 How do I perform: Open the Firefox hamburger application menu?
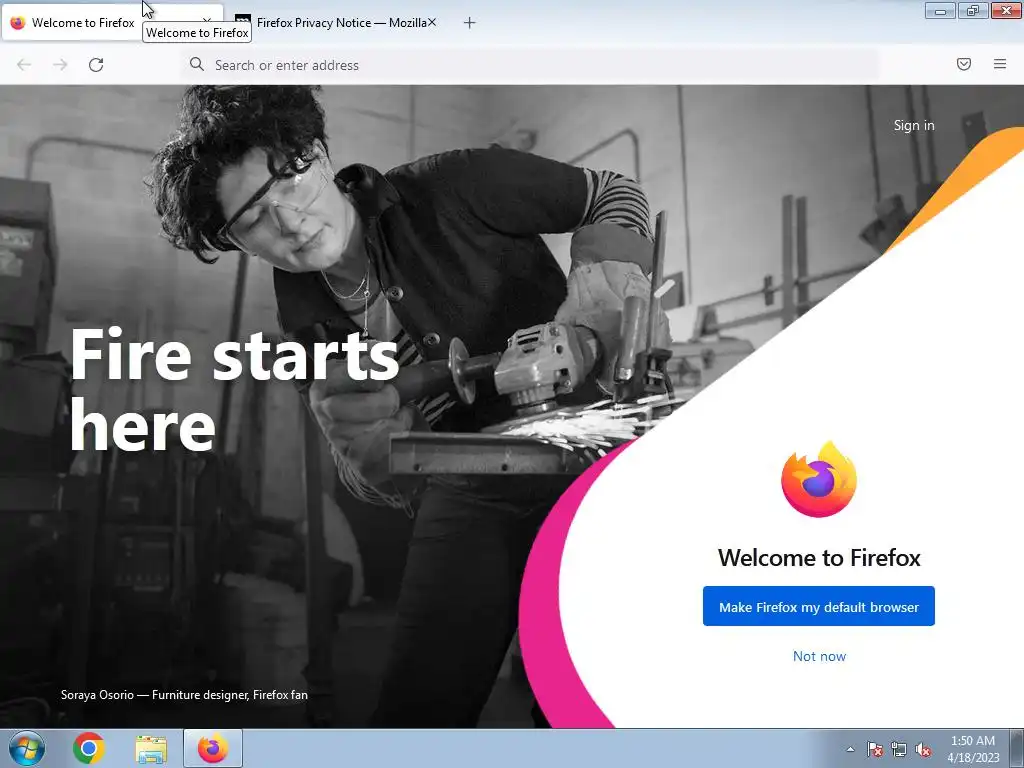coord(1000,64)
